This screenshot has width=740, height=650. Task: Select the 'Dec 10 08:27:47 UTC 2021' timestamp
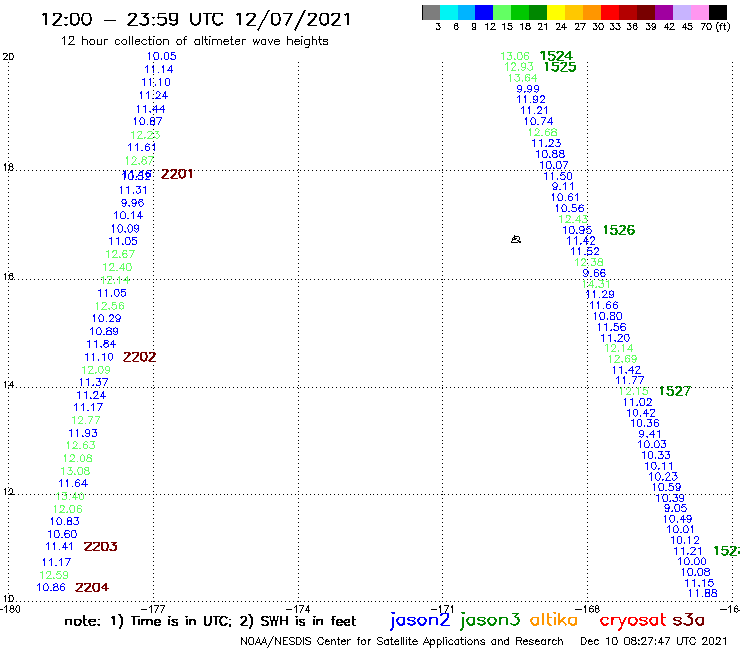[x=654, y=641]
